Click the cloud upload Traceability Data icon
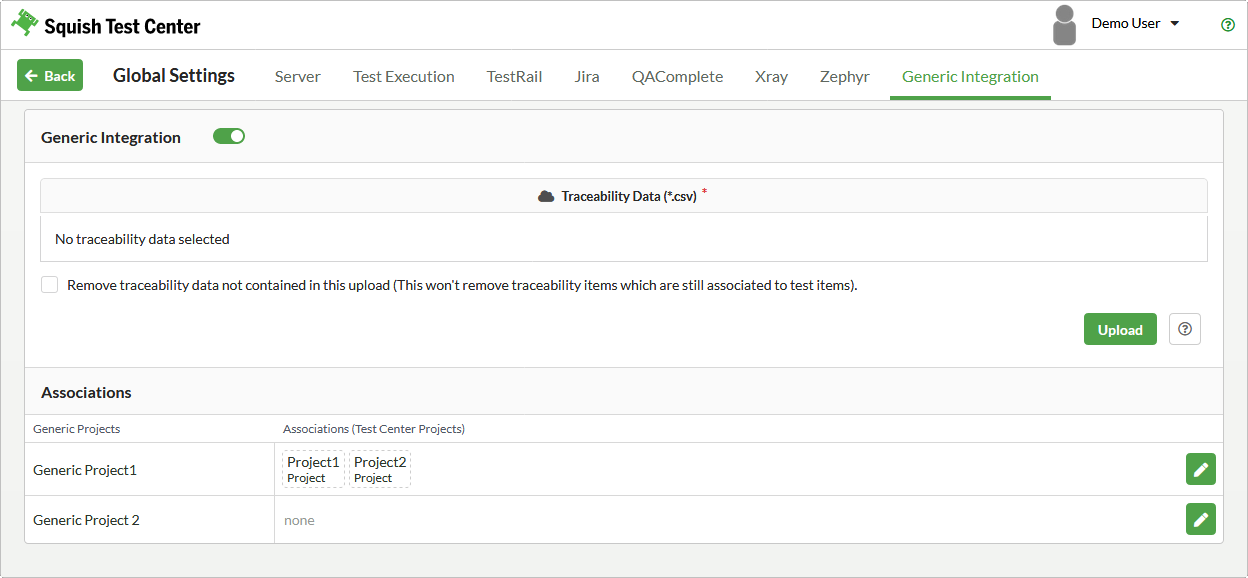The width and height of the screenshot is (1248, 578). click(546, 196)
